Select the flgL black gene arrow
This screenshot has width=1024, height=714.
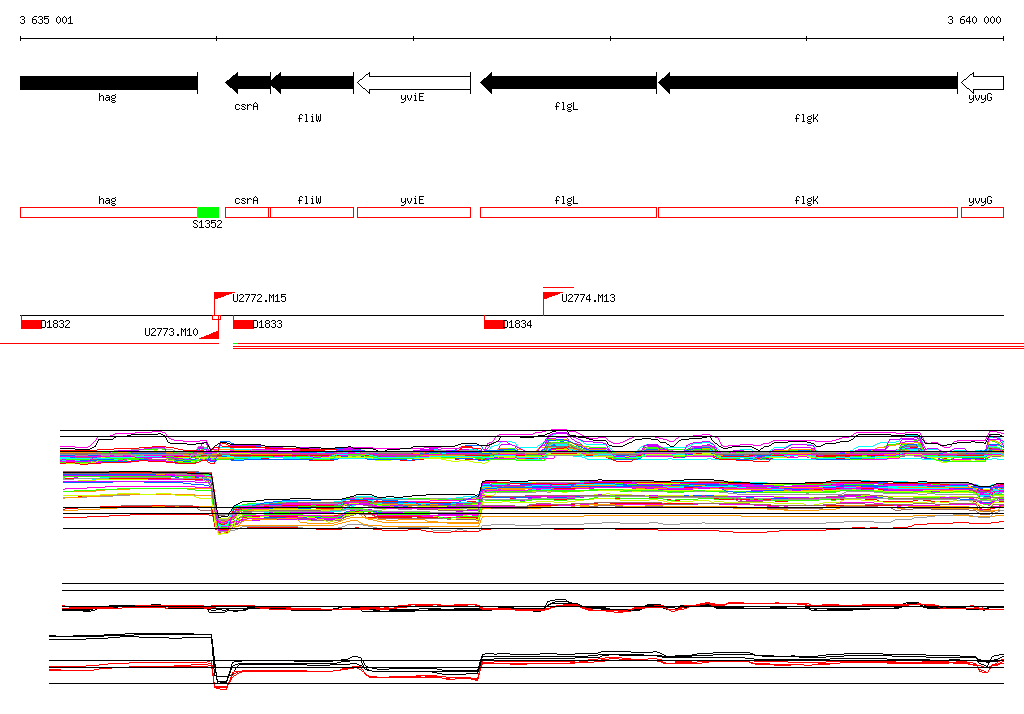(568, 83)
